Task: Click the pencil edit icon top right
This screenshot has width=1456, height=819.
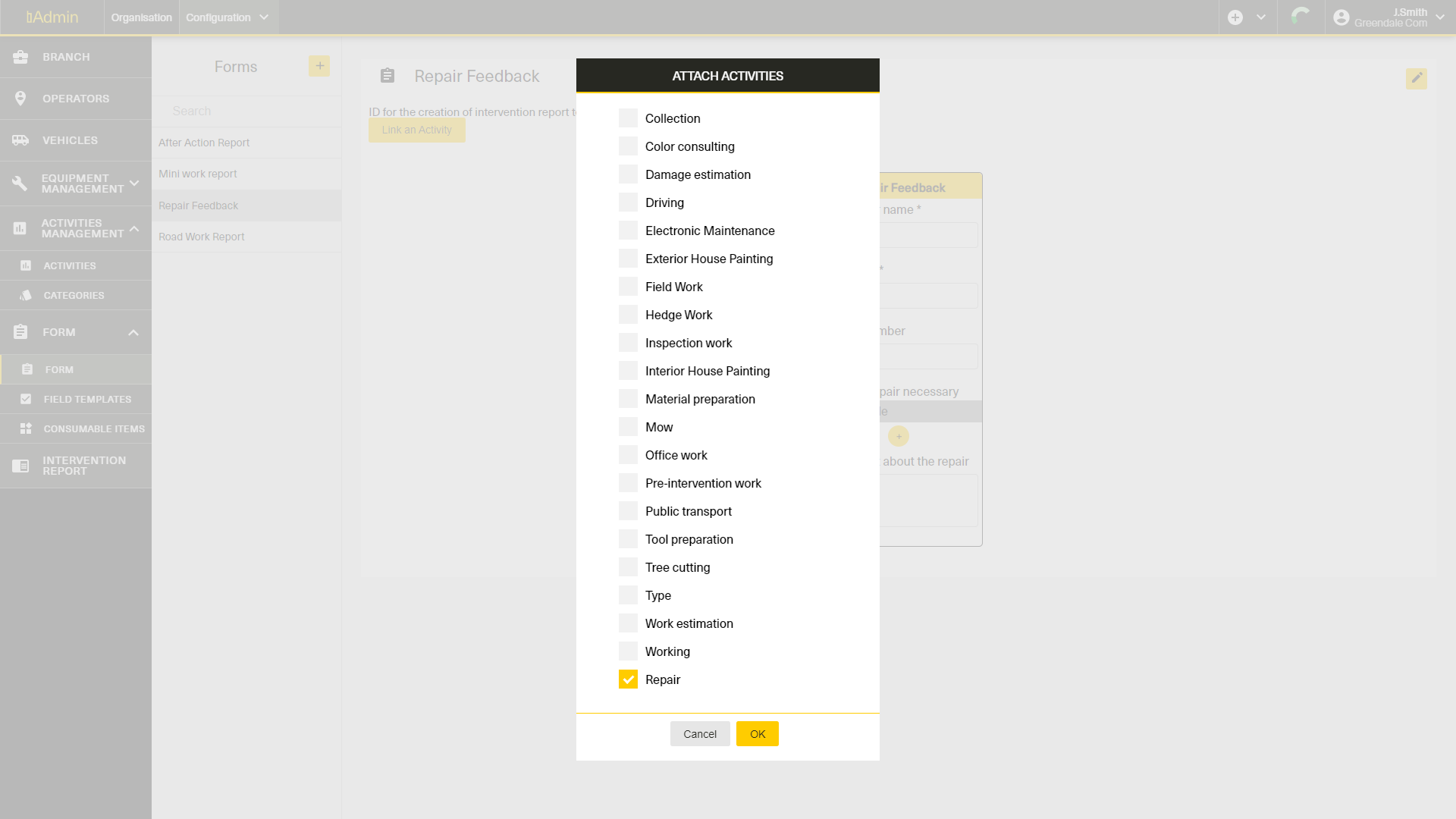Action: pos(1416,78)
